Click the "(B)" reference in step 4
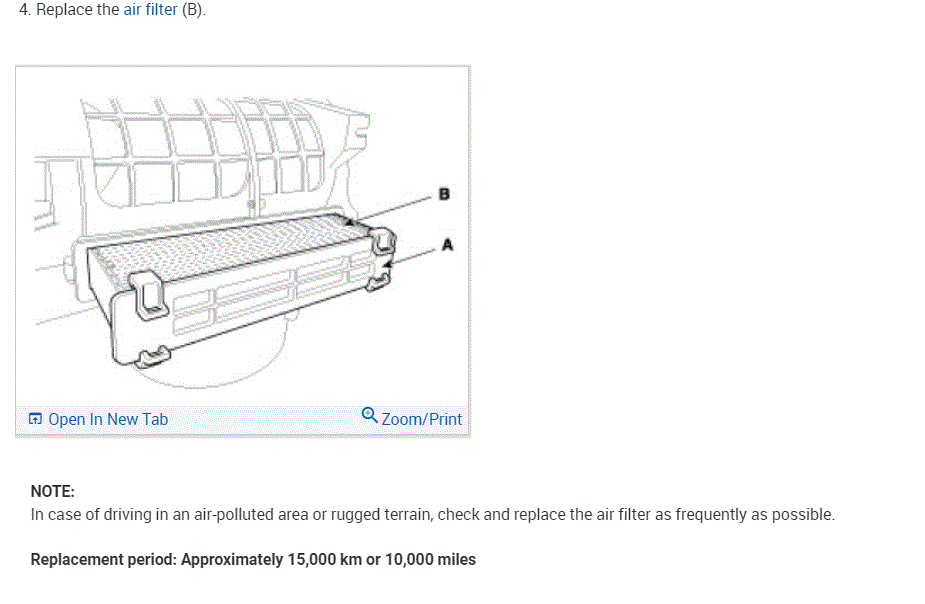This screenshot has height=604, width=925. (x=193, y=10)
